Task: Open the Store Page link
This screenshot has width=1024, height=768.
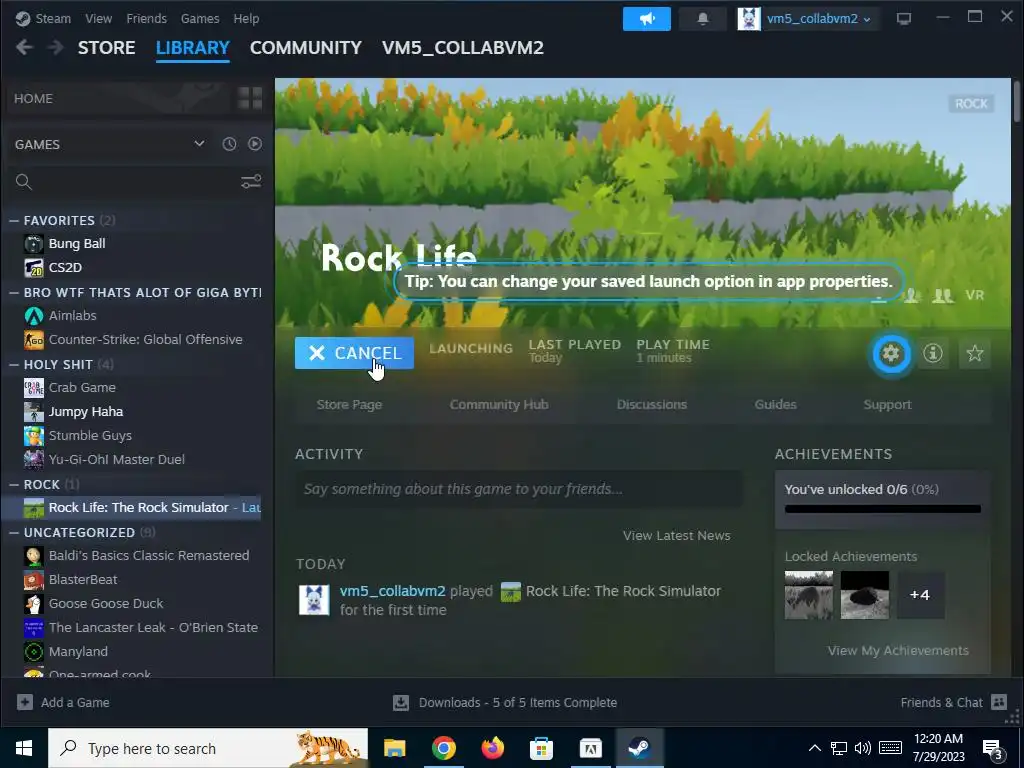Action: pyautogui.click(x=349, y=404)
